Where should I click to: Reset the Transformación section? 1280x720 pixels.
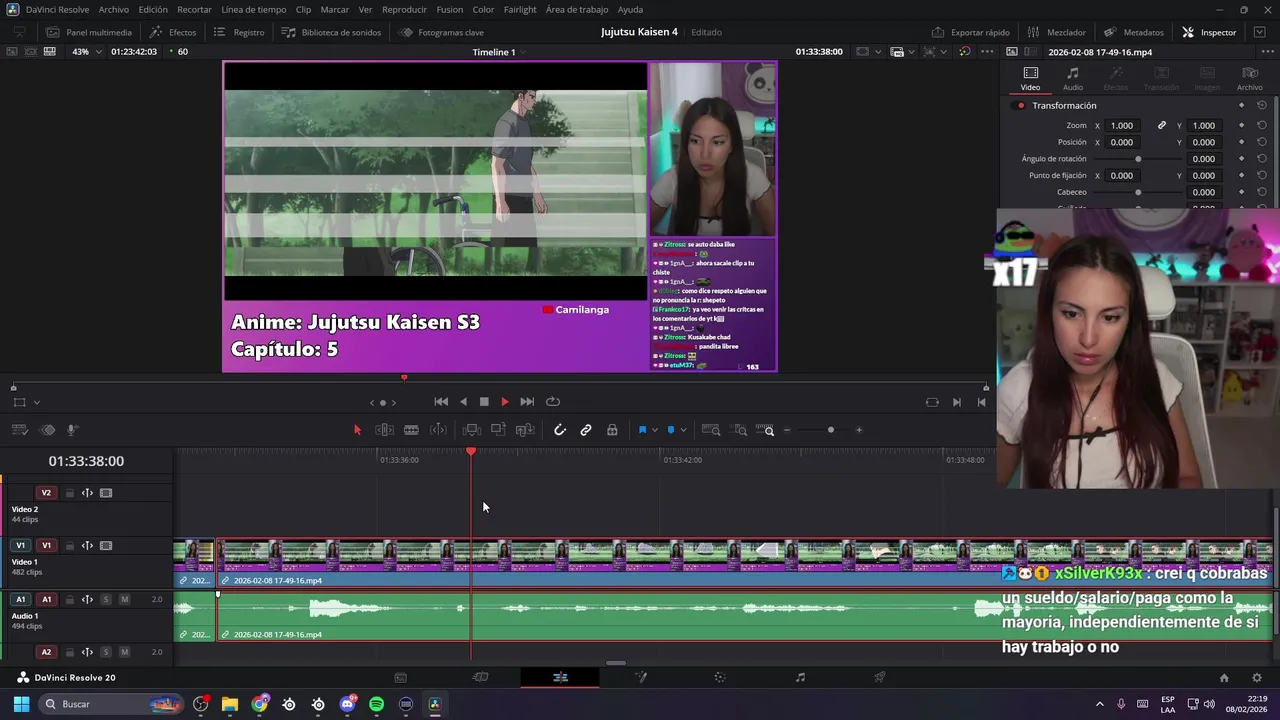1262,105
